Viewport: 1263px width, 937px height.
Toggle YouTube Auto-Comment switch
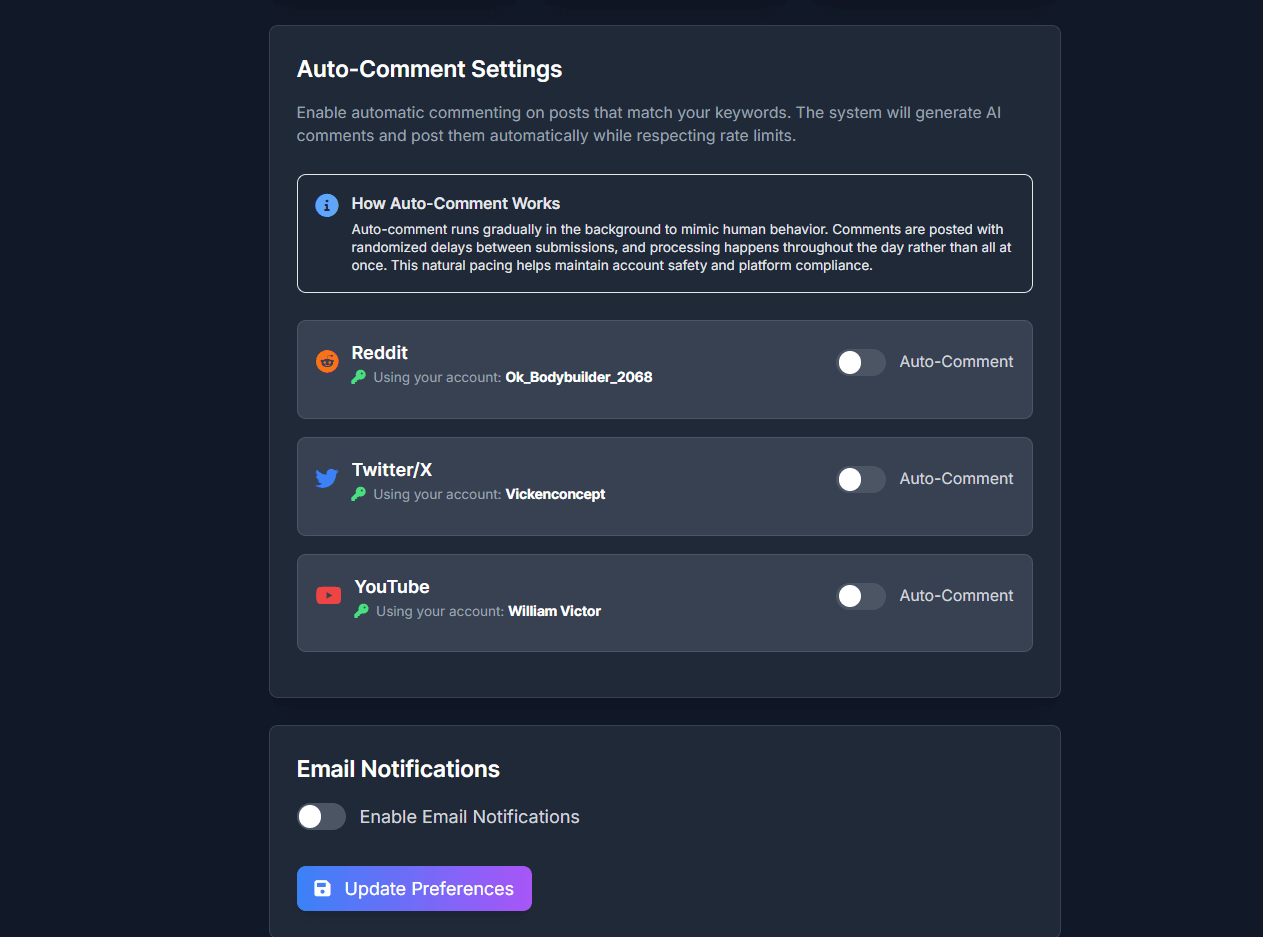(861, 596)
